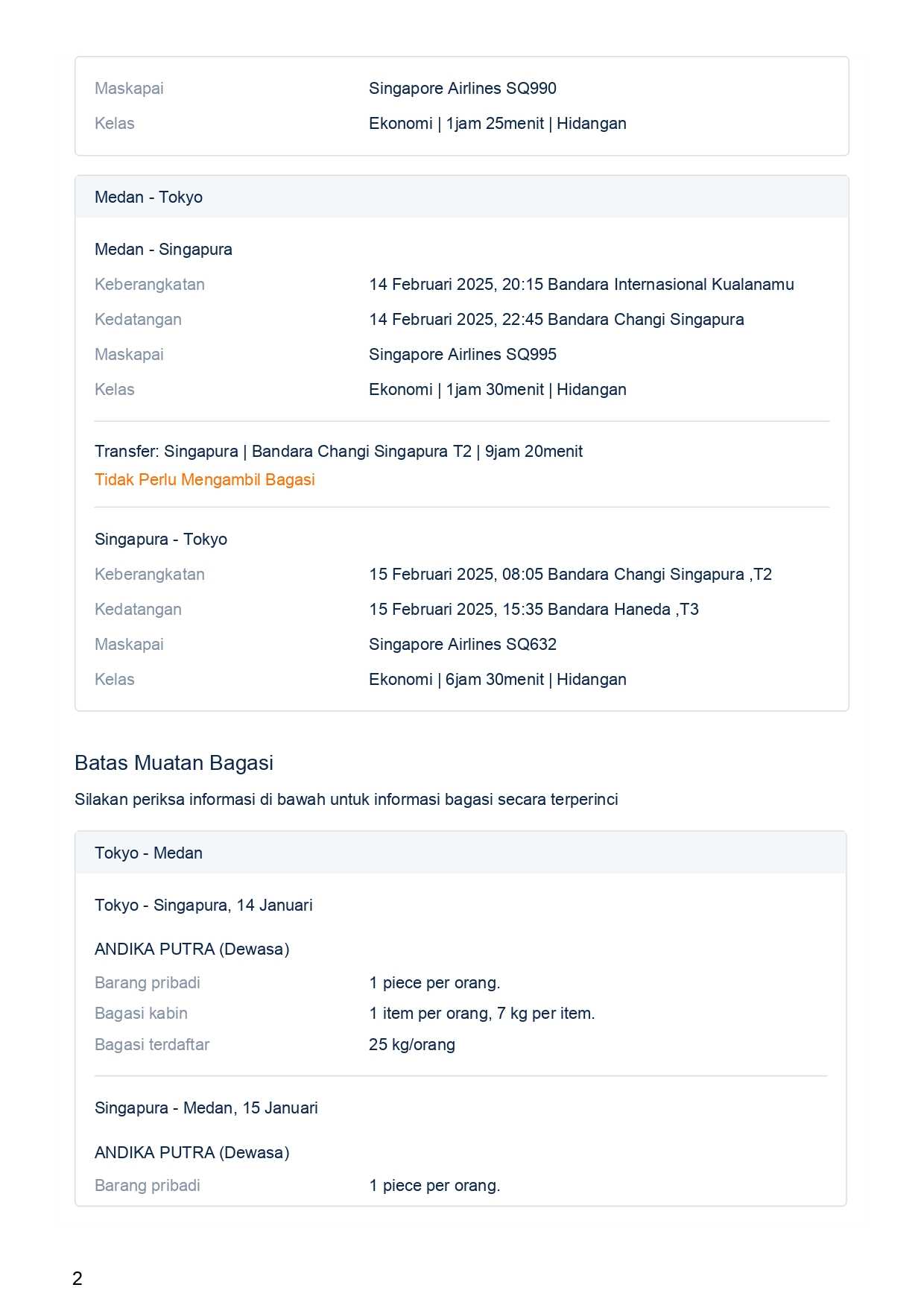Click the 'Ekonomi | 6jam 30menit | Hidangan' text
Viewport: 924px width, 1308px height.
point(497,679)
